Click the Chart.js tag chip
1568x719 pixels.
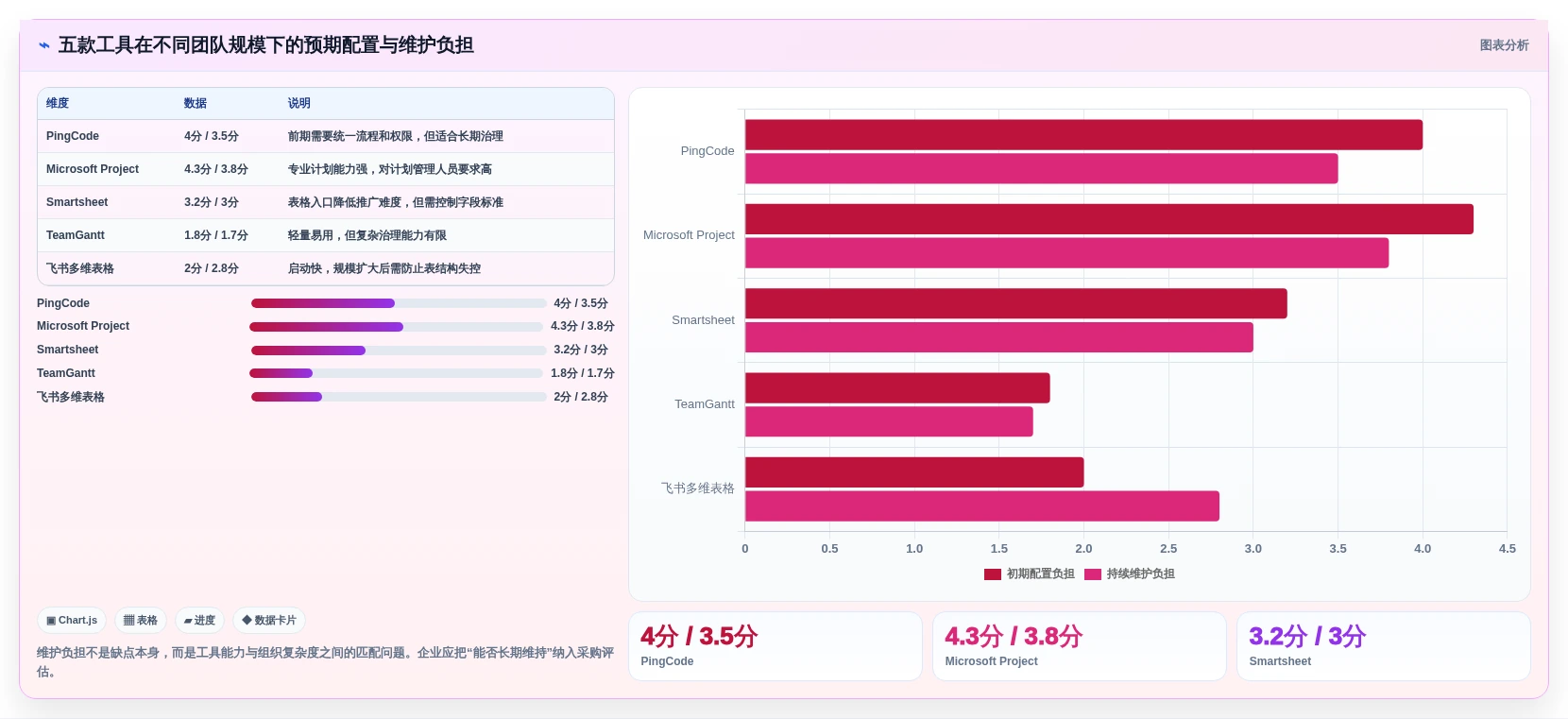coord(72,621)
